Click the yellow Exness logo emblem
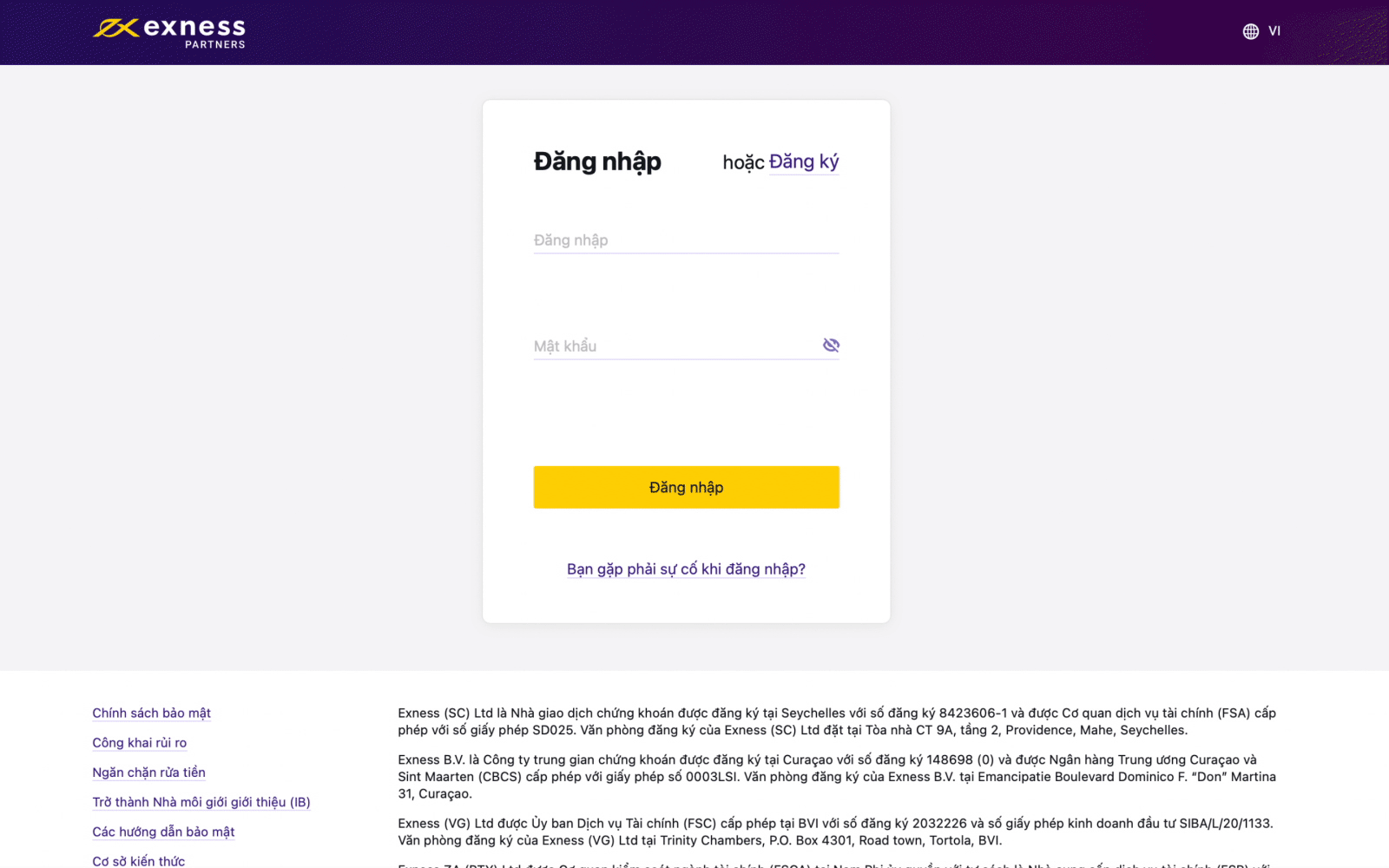This screenshot has height=868, width=1389. point(116,29)
